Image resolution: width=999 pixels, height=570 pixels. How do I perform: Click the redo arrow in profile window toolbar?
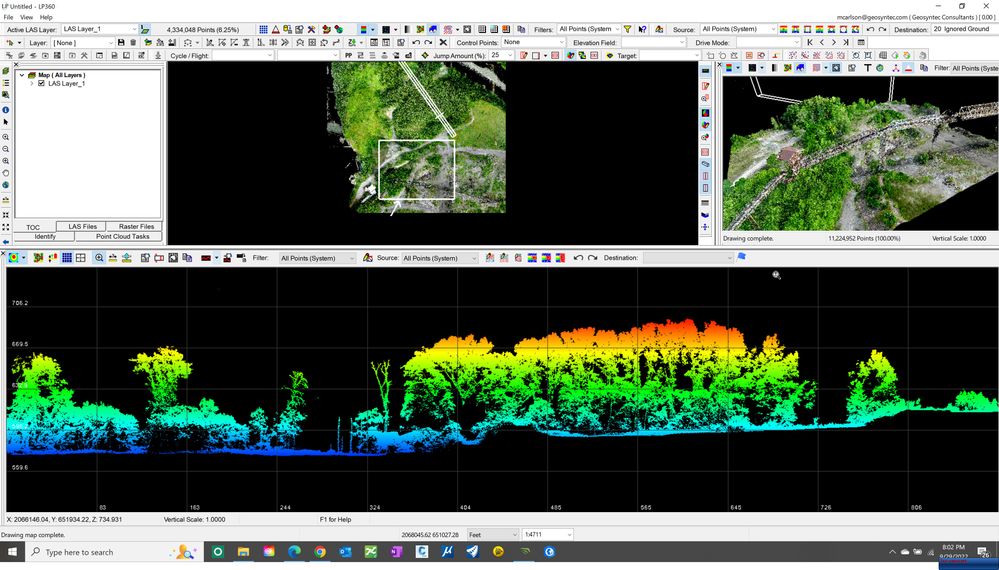point(593,258)
